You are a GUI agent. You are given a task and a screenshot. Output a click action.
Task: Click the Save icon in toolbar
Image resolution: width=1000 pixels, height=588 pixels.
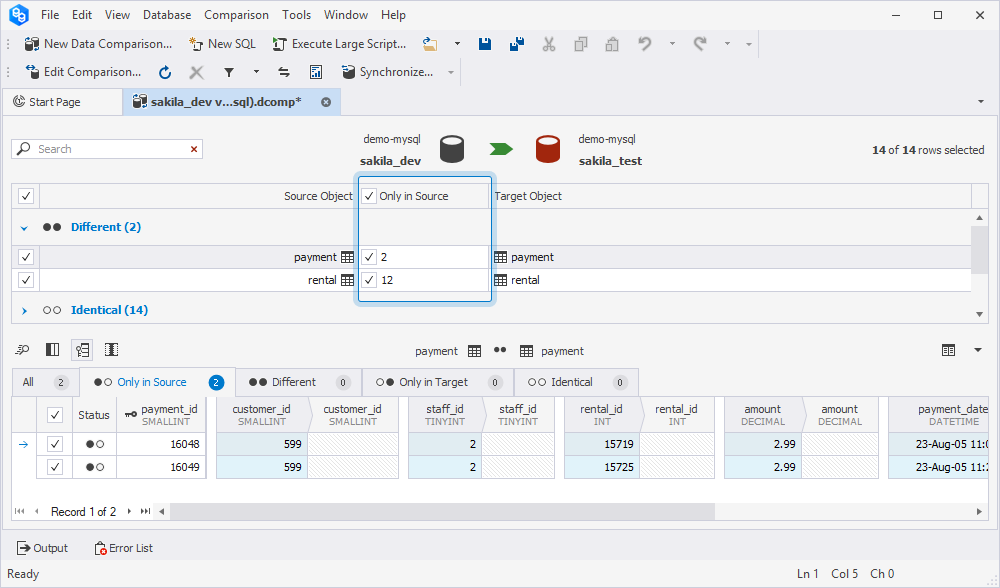point(485,44)
